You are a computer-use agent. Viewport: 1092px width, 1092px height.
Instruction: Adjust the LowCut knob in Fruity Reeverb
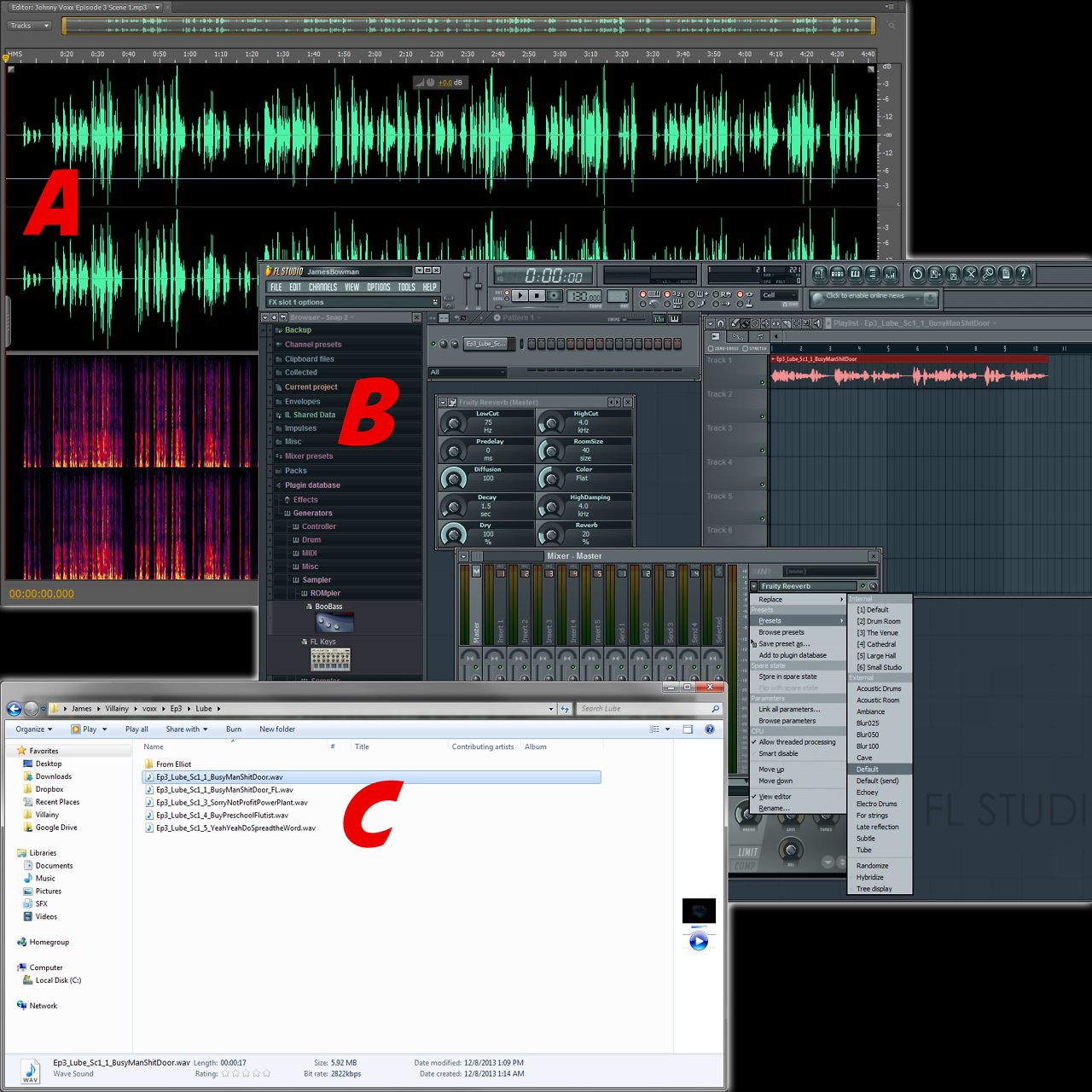pyautogui.click(x=453, y=422)
